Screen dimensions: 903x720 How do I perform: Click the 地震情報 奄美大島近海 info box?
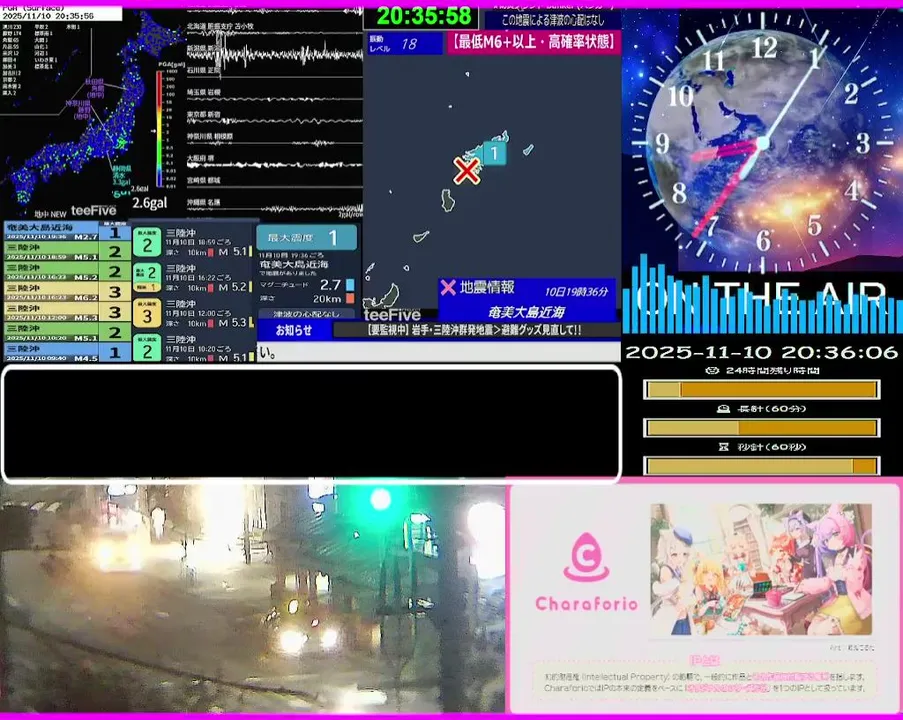[x=526, y=300]
